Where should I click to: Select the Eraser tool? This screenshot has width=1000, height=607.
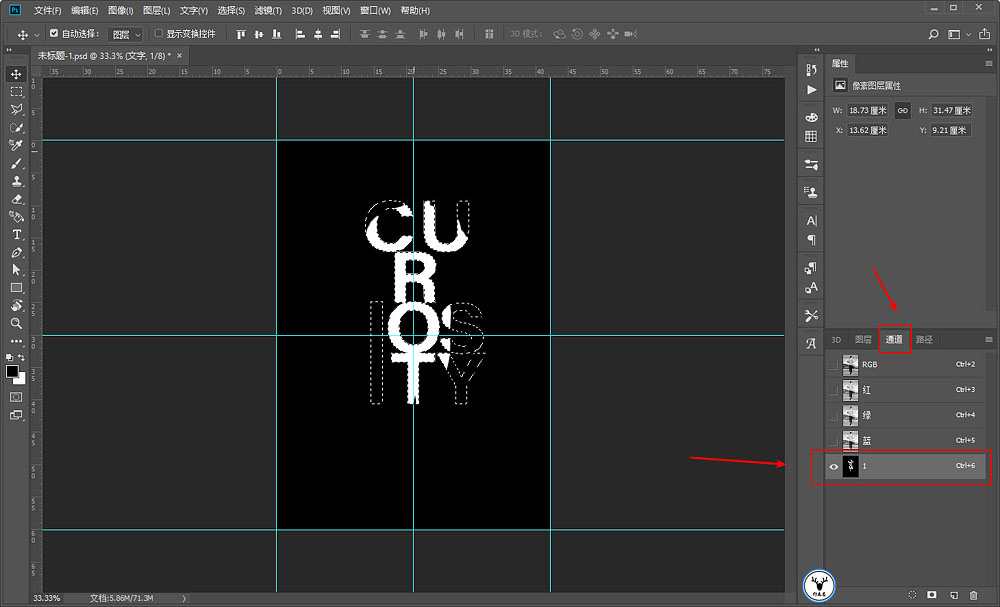coord(17,199)
